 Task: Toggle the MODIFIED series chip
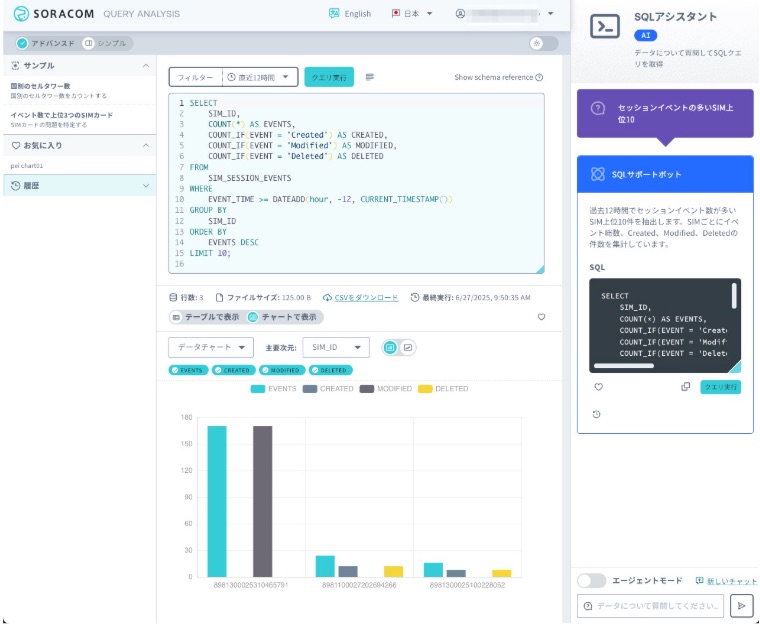(282, 370)
